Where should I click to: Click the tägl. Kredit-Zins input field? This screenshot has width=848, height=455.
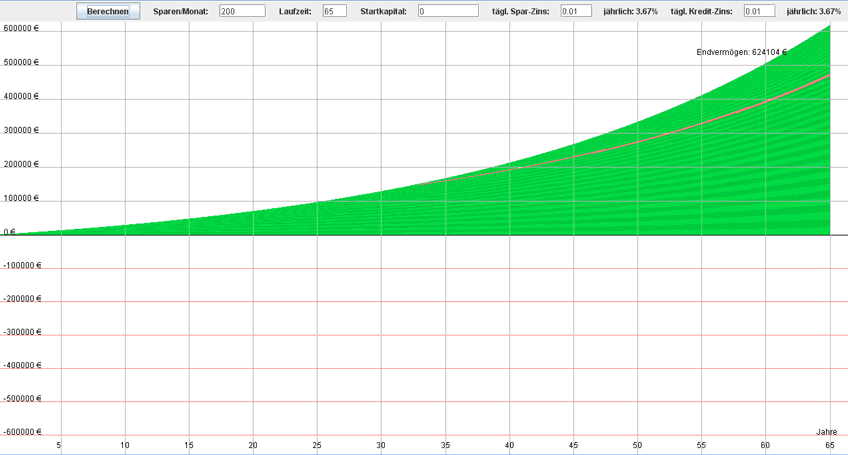point(759,11)
